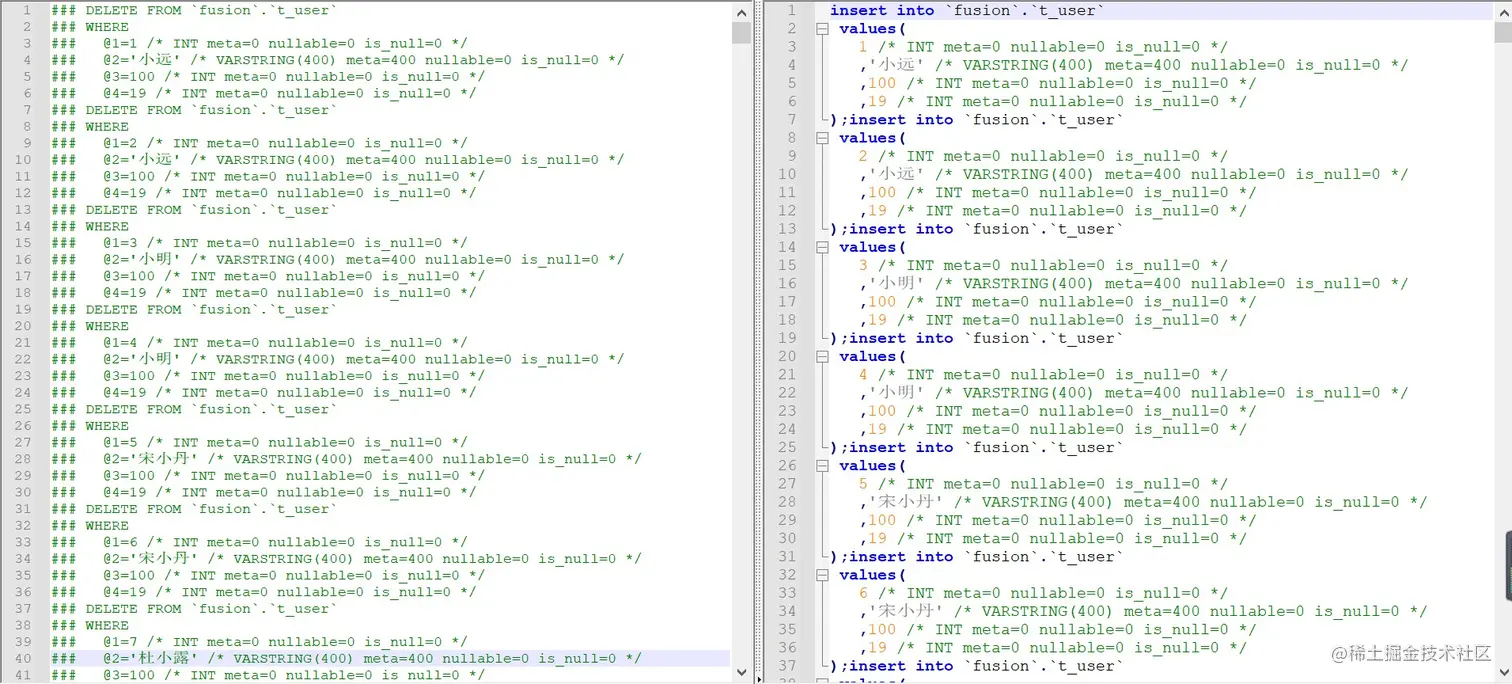Screen dimensions: 1512x684
Task: Click 'WHERE' on left-pane line 2
Action: pyautogui.click(x=107, y=27)
